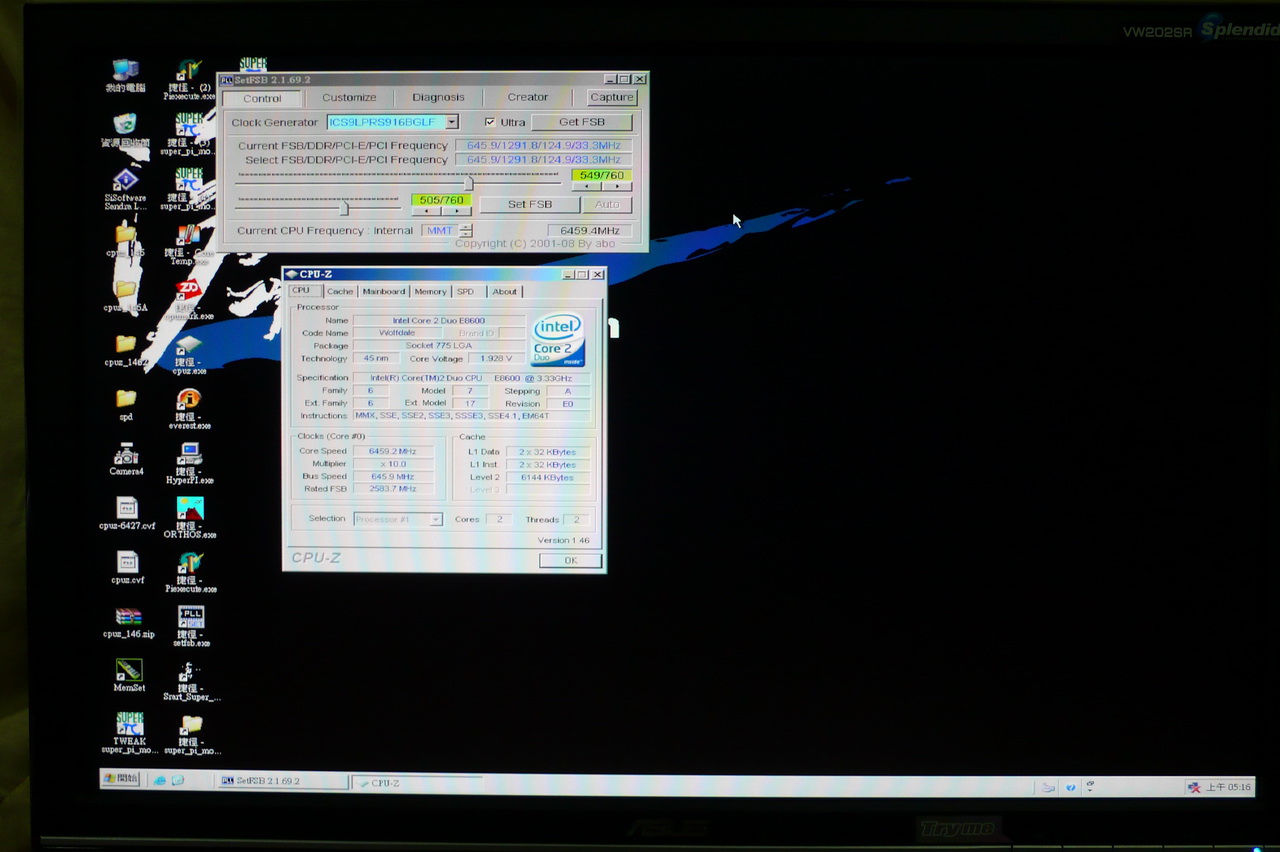This screenshot has width=1280, height=852.
Task: Launch the MemSet desktop shortcut
Action: (x=128, y=676)
